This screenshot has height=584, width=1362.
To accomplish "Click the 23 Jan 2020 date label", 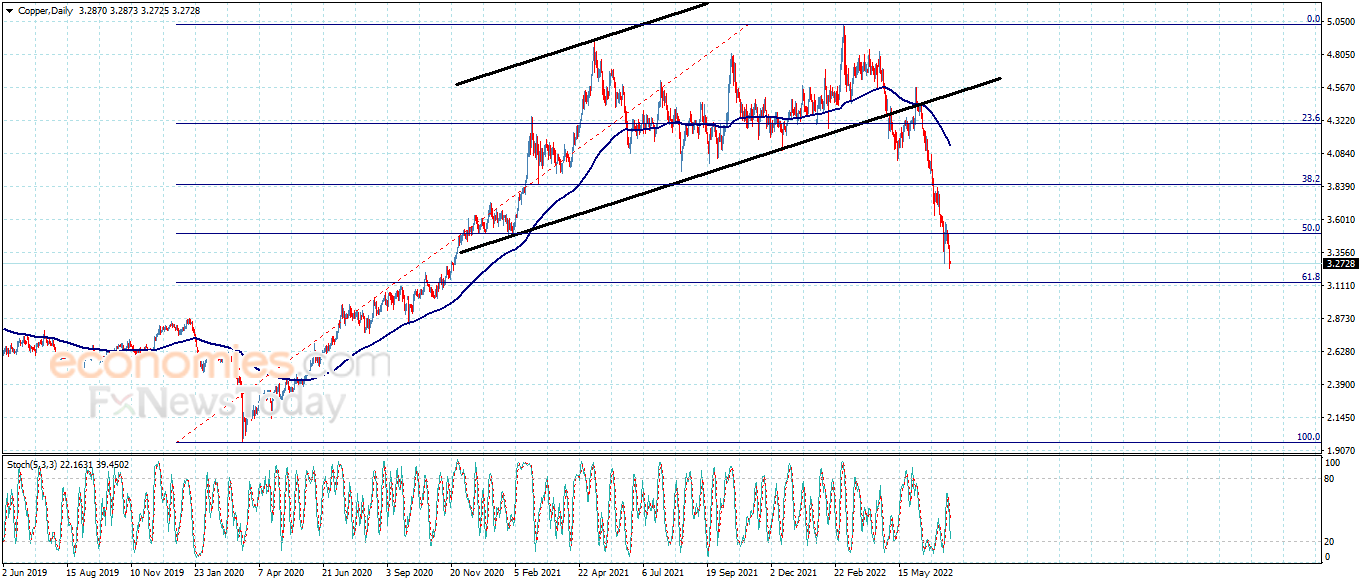I will [x=220, y=575].
